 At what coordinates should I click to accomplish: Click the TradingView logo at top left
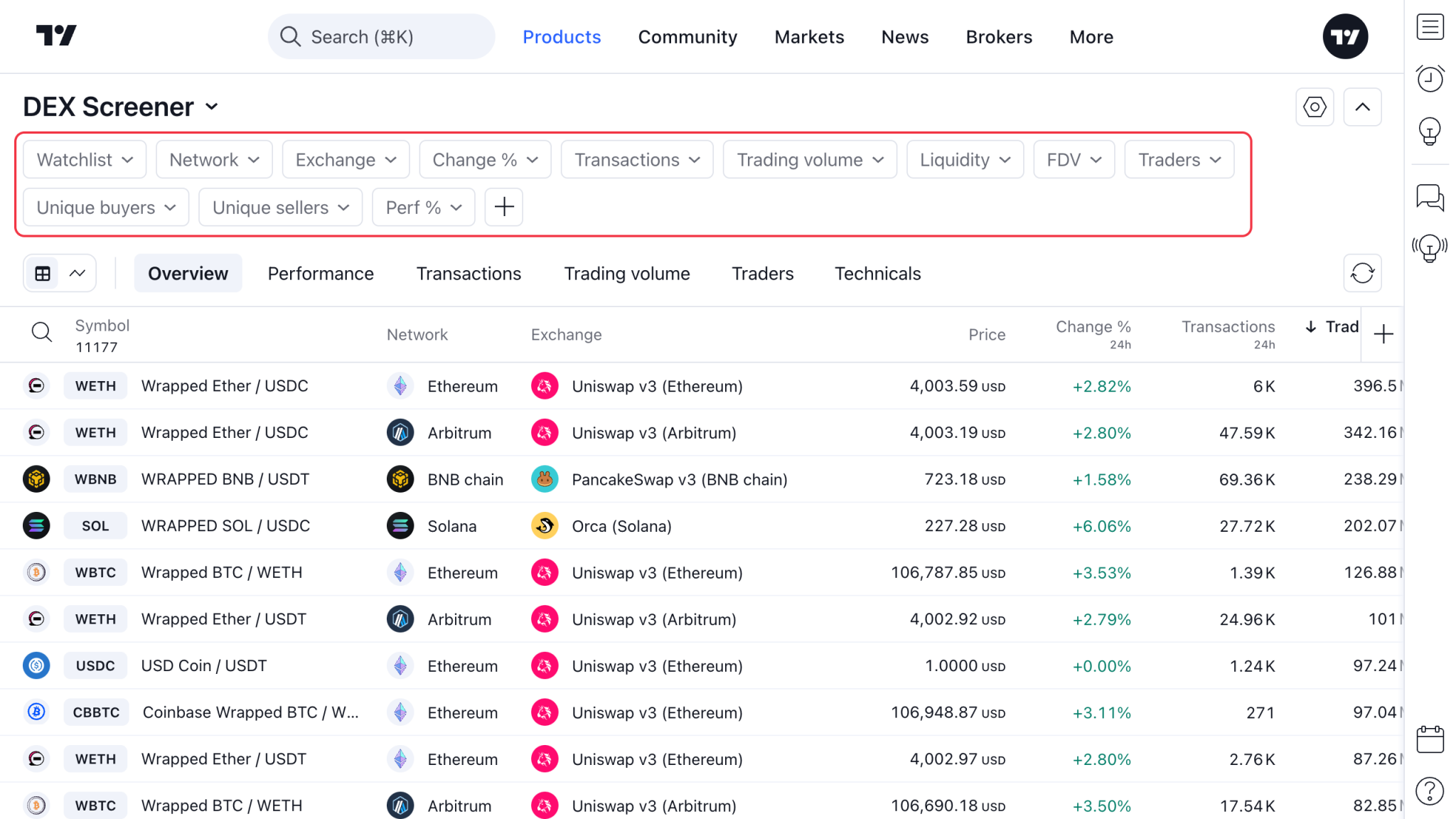(x=56, y=36)
